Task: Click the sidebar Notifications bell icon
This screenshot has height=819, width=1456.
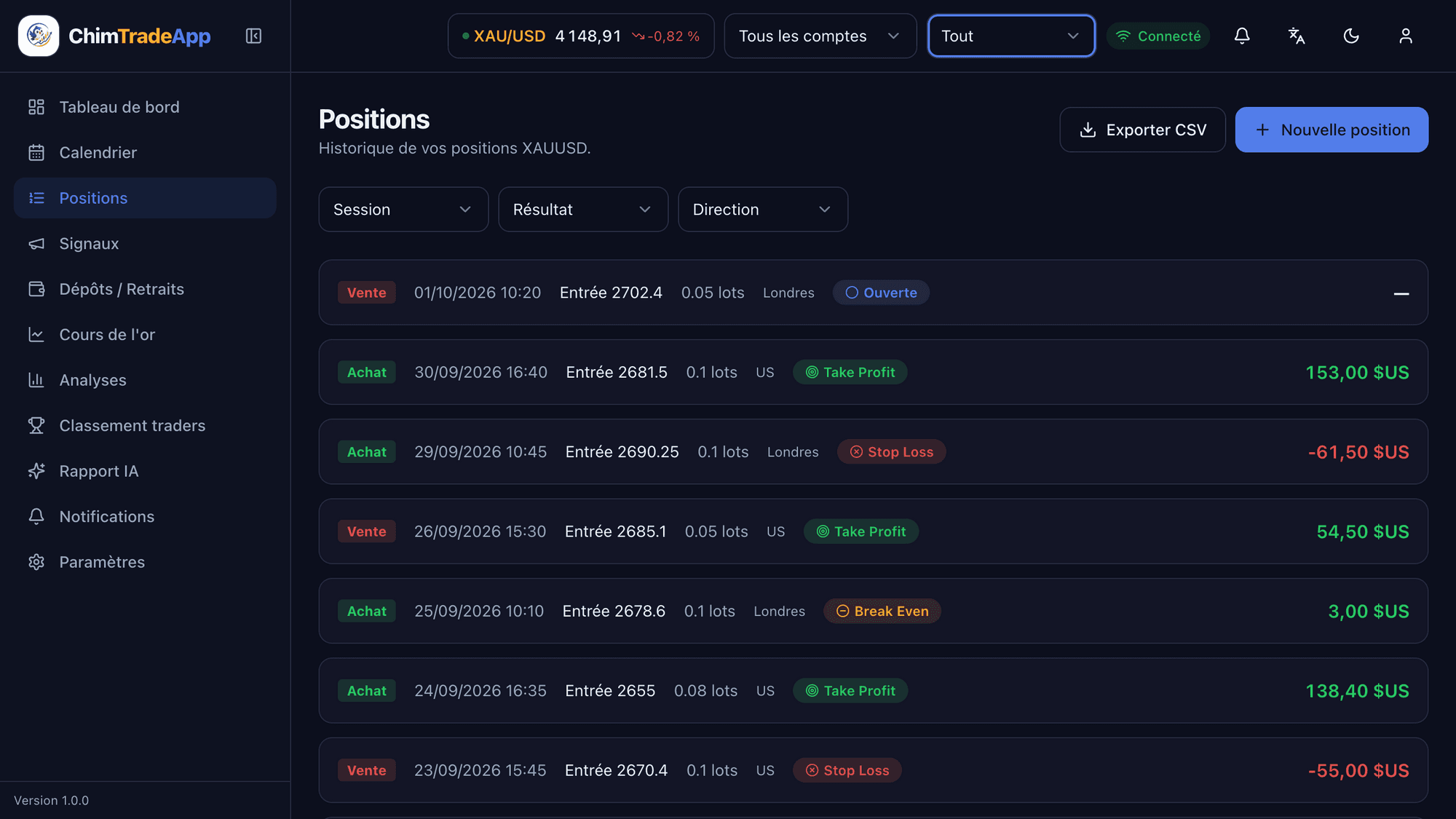Action: (36, 516)
